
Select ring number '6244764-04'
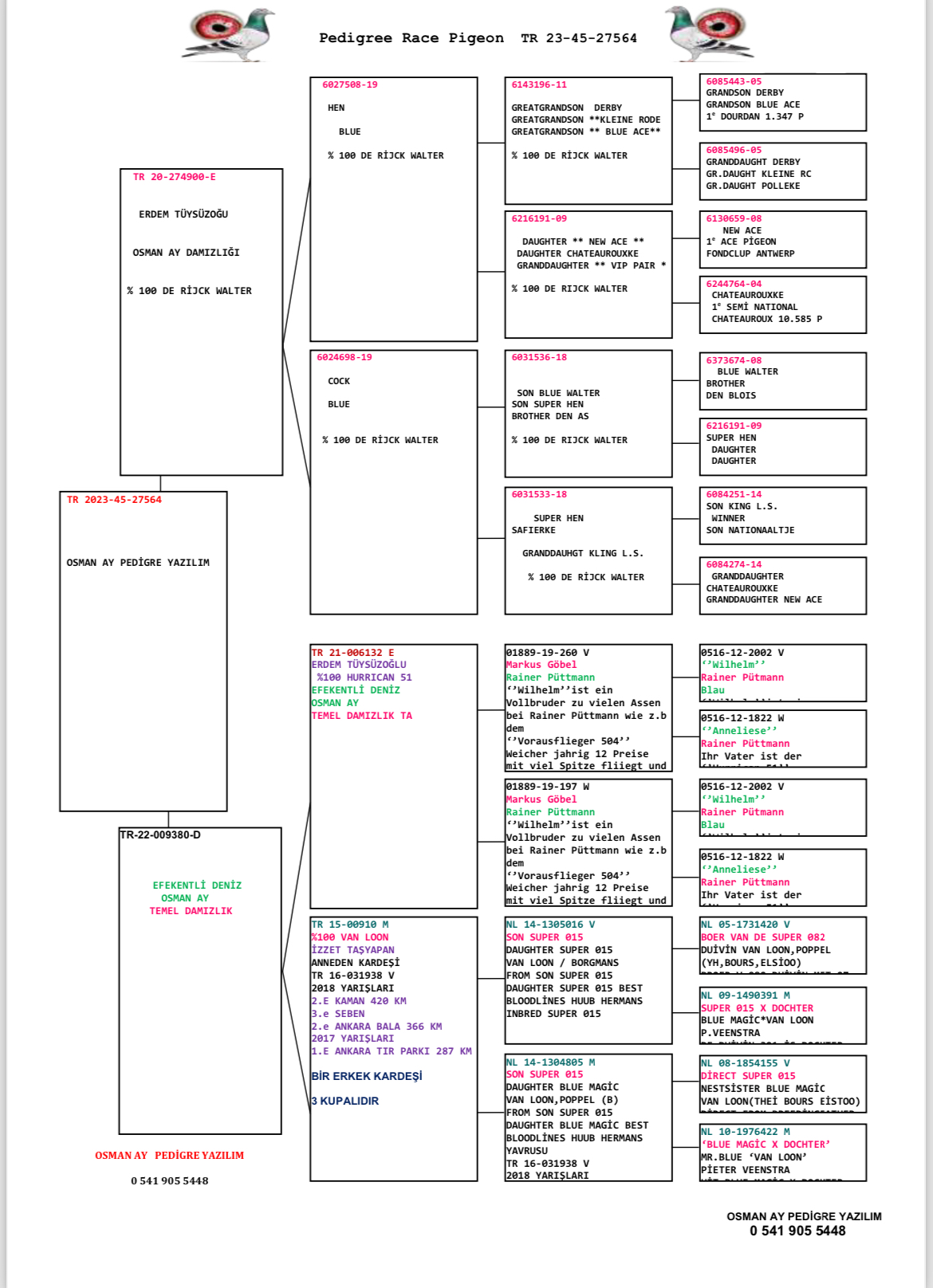pyautogui.click(x=734, y=284)
